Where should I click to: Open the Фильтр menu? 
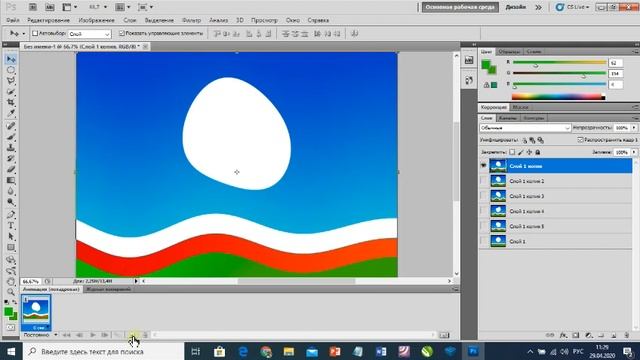point(191,20)
